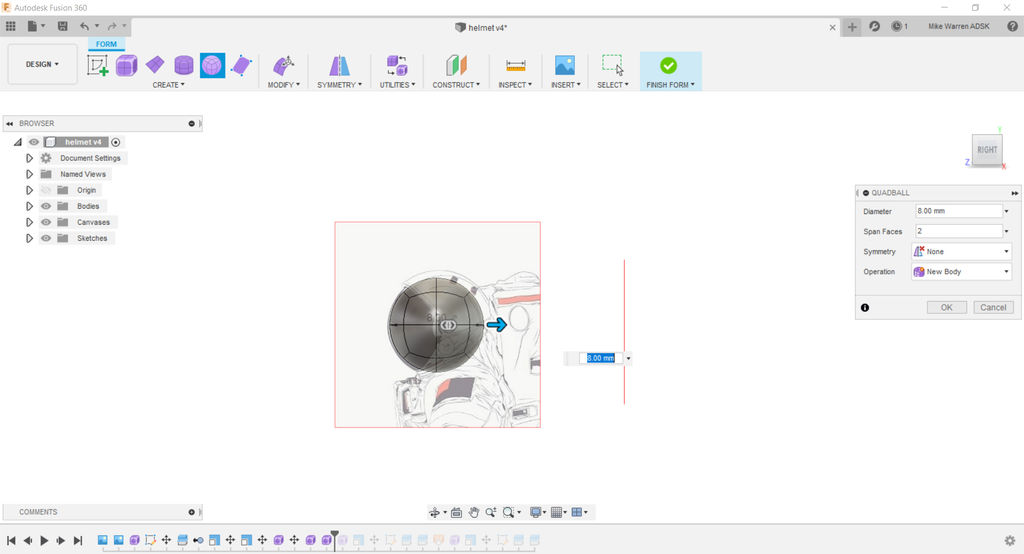Expand the Sketches tree node
This screenshot has height=554, width=1024.
tap(29, 238)
